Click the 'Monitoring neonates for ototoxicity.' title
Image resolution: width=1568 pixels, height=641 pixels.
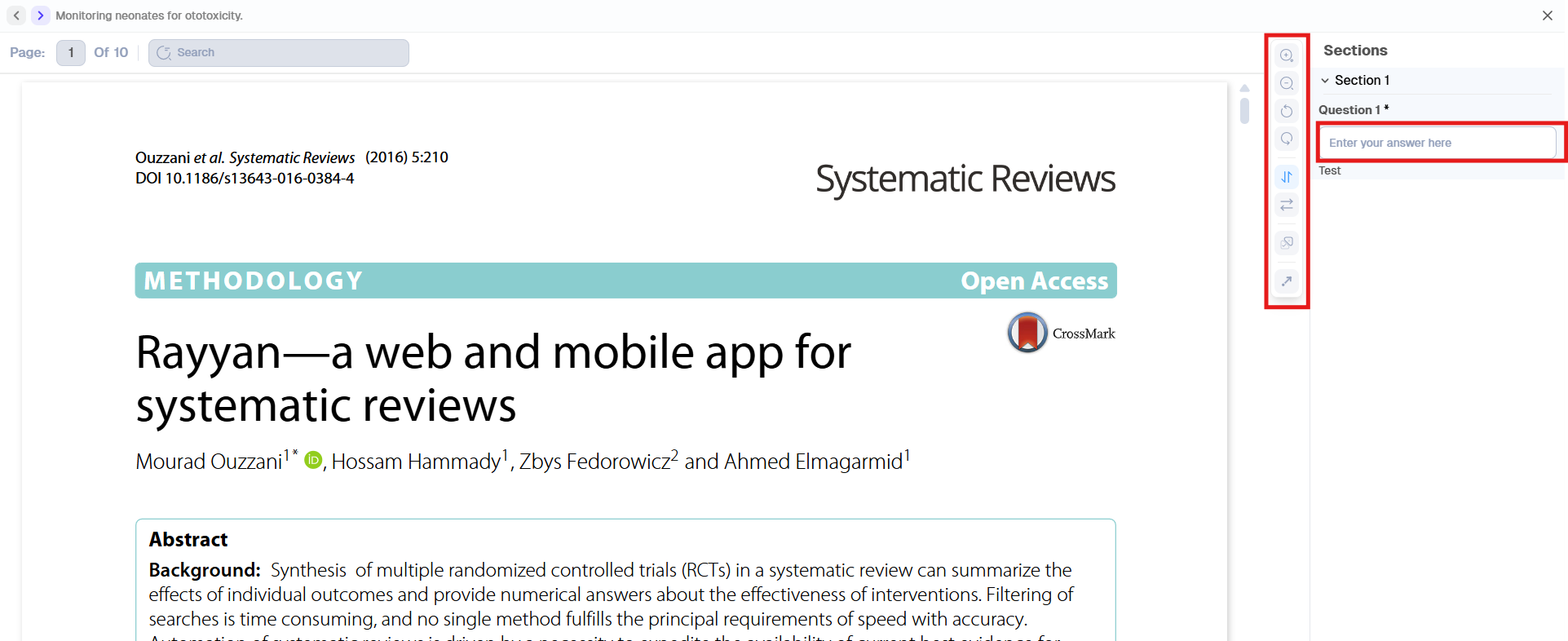tap(149, 15)
